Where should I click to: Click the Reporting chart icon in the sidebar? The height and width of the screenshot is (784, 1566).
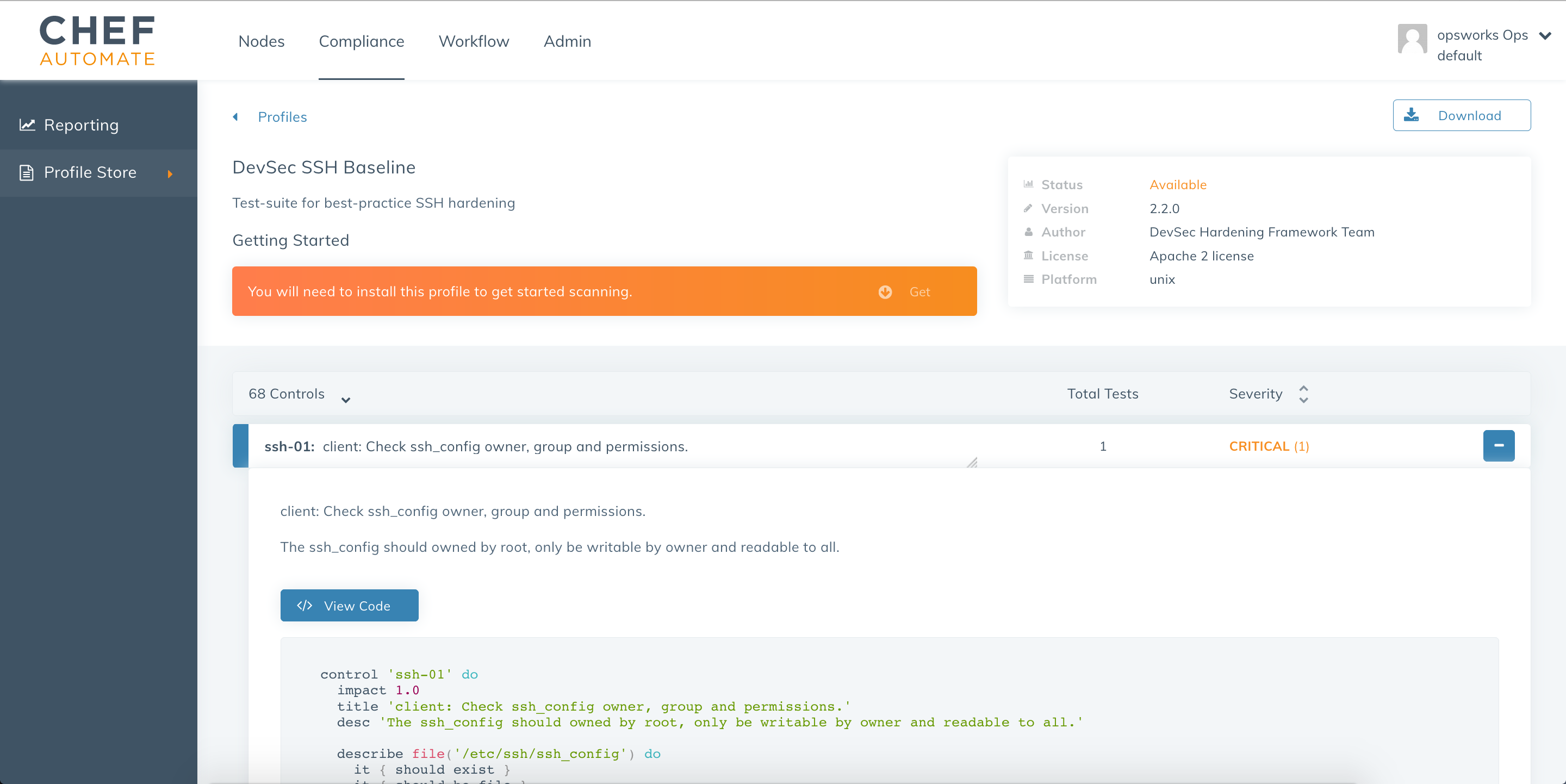[27, 125]
